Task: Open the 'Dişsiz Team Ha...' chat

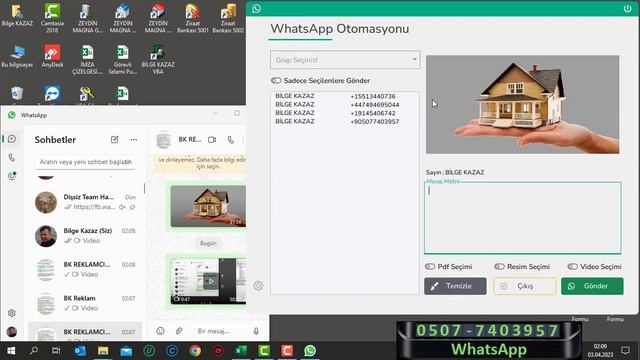Action: coord(86,202)
